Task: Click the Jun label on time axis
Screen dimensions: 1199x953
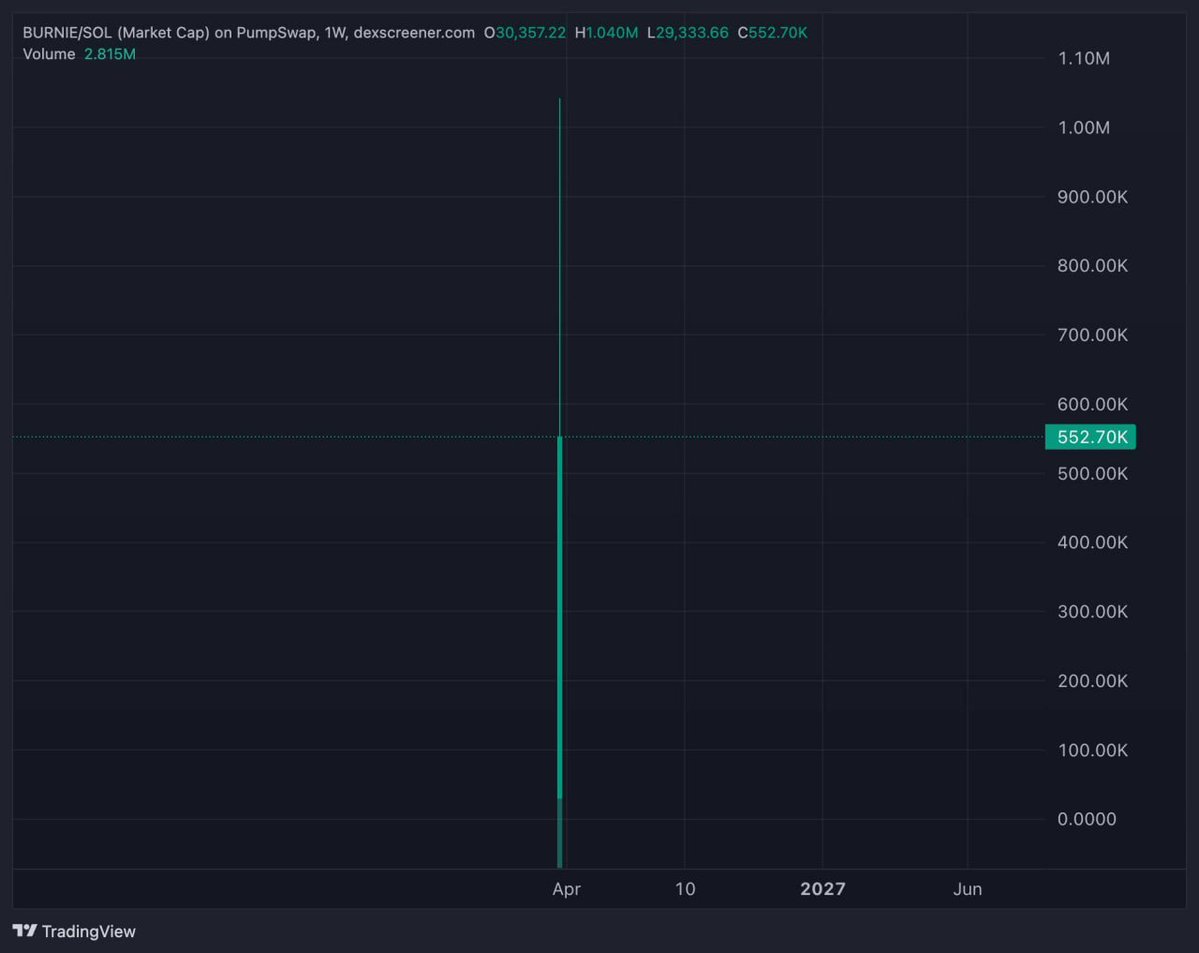Action: 967,889
